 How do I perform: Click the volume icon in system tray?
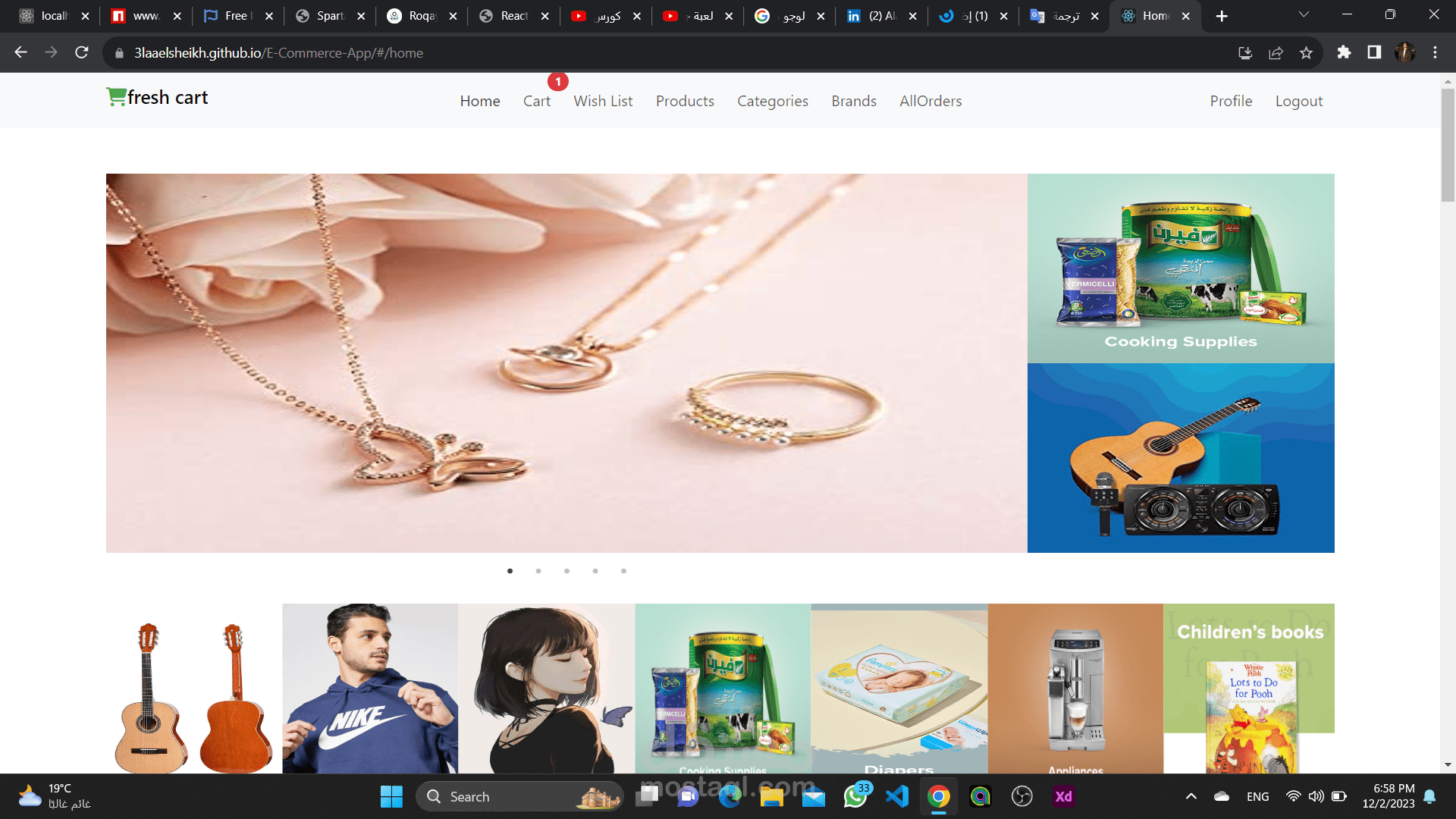(1316, 796)
